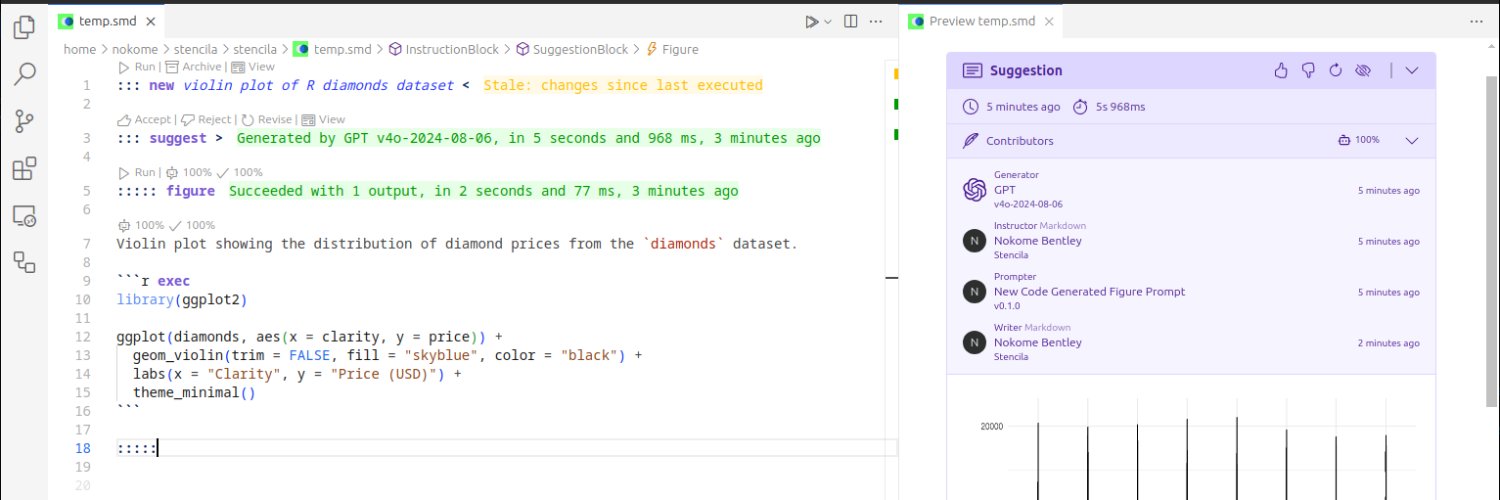Screen dimensions: 1500x500
Task: Select the temp.smd editor tab
Action: 107,21
